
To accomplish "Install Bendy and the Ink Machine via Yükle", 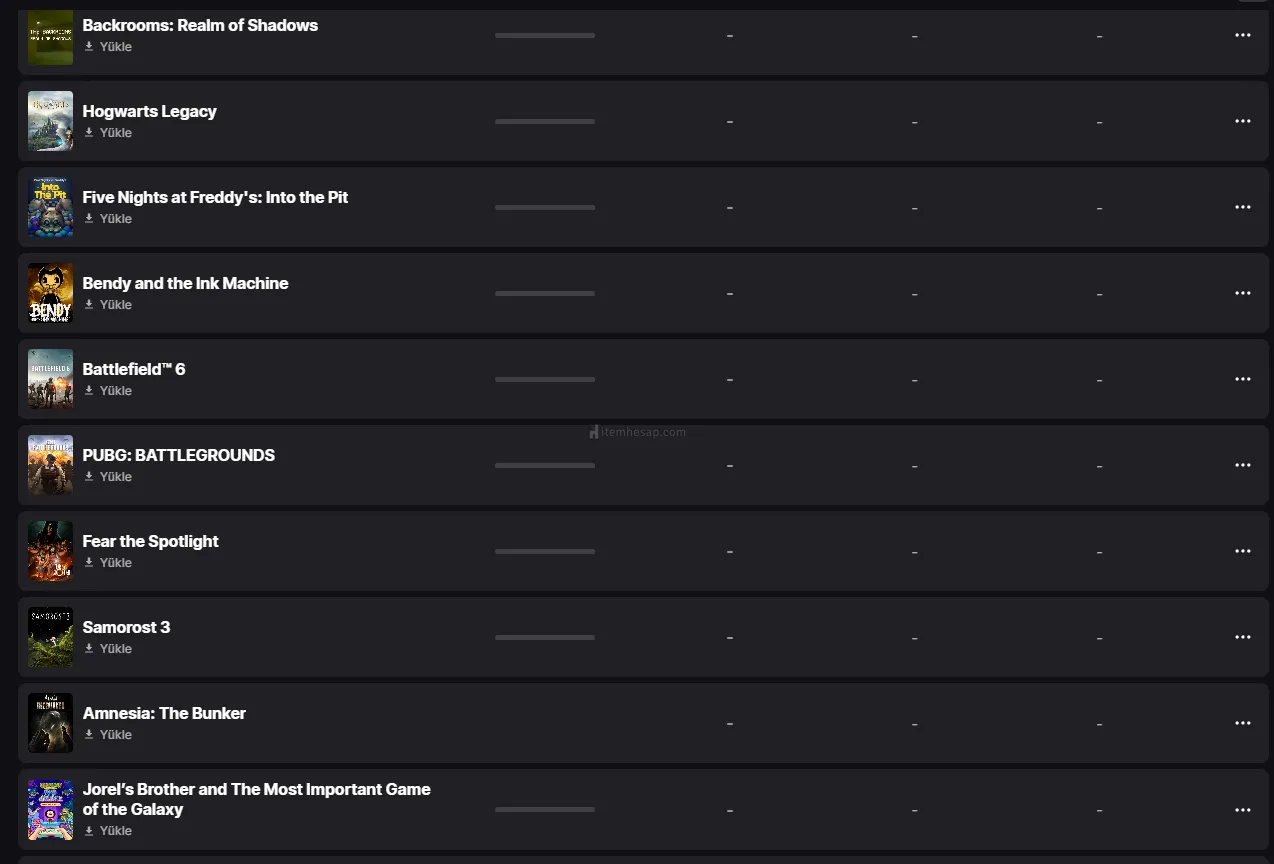I will pyautogui.click(x=115, y=305).
